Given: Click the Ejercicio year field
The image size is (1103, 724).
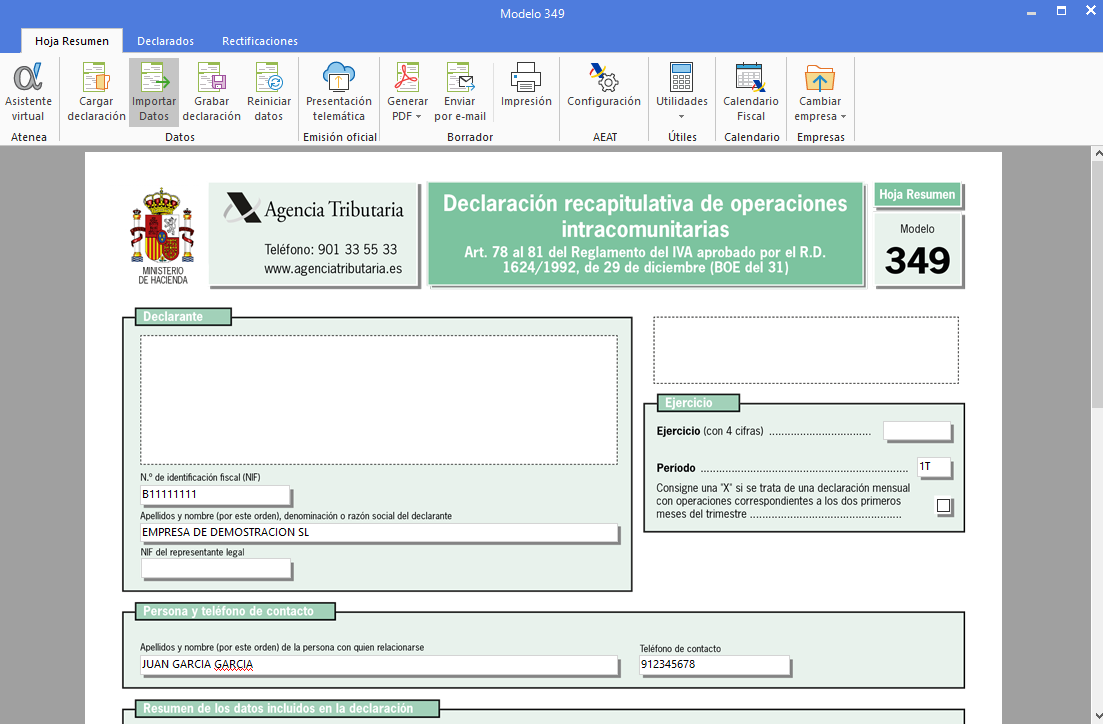Looking at the screenshot, I should (x=917, y=431).
